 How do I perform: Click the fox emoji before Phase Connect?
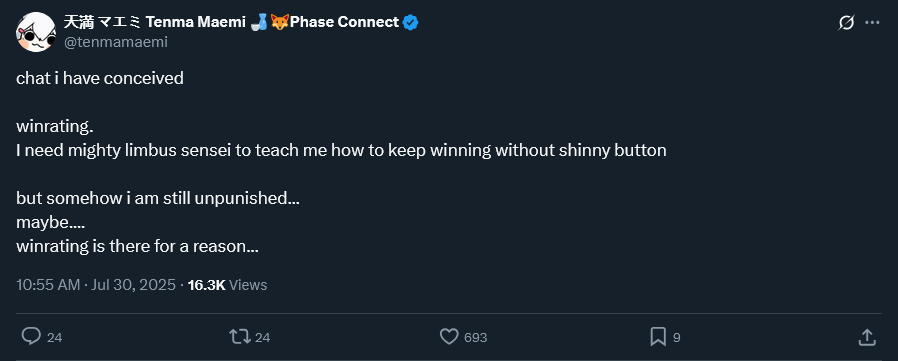(279, 23)
